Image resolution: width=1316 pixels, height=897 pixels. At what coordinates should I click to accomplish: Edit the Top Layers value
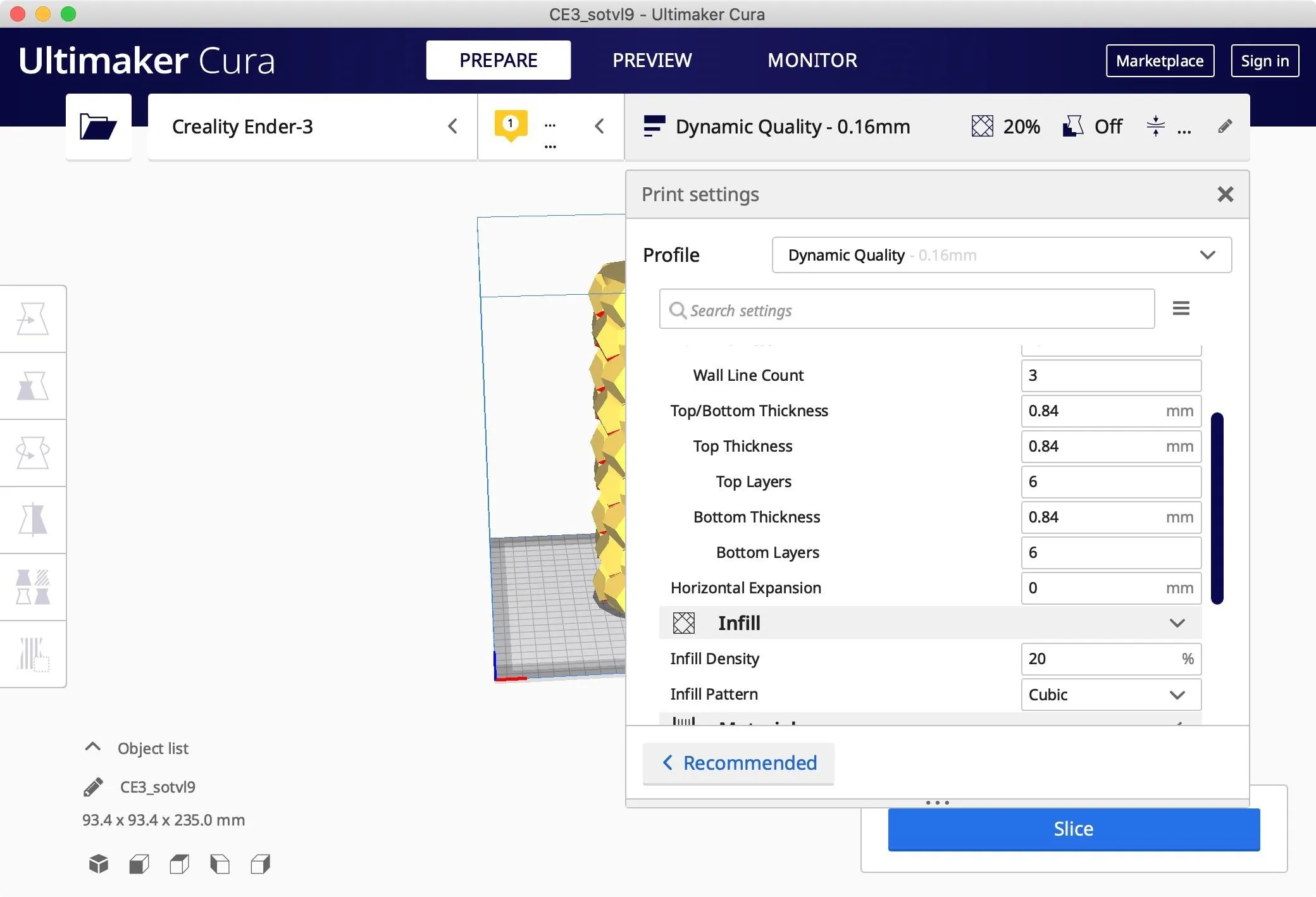pos(1111,482)
